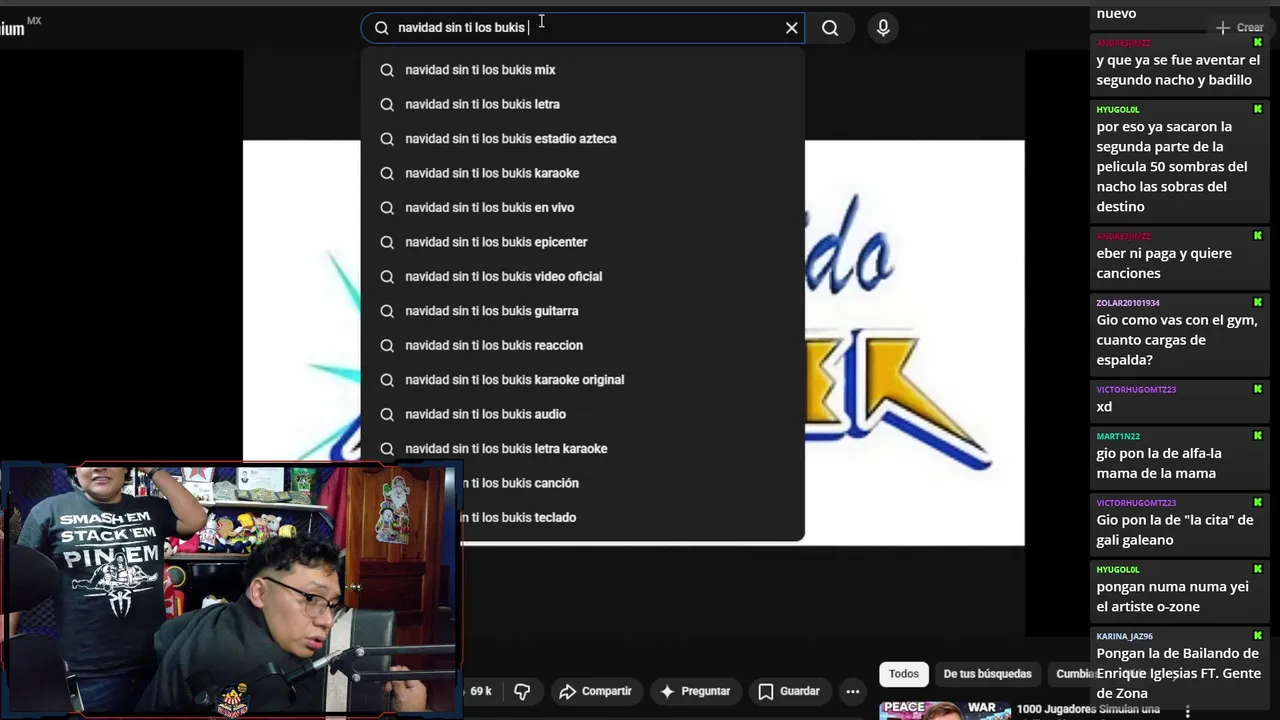Click magnifier icon beside 'bukis audio' suggestion
Image resolution: width=1280 pixels, height=720 pixels.
tap(387, 414)
